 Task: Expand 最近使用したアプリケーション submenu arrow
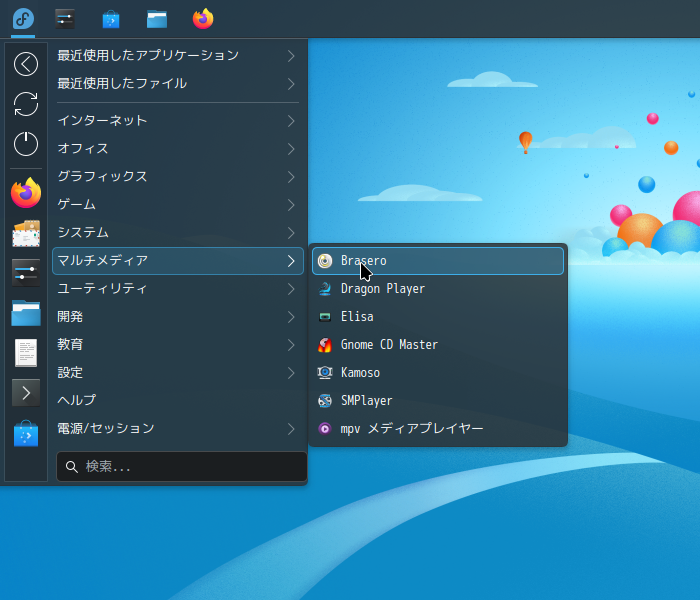291,56
